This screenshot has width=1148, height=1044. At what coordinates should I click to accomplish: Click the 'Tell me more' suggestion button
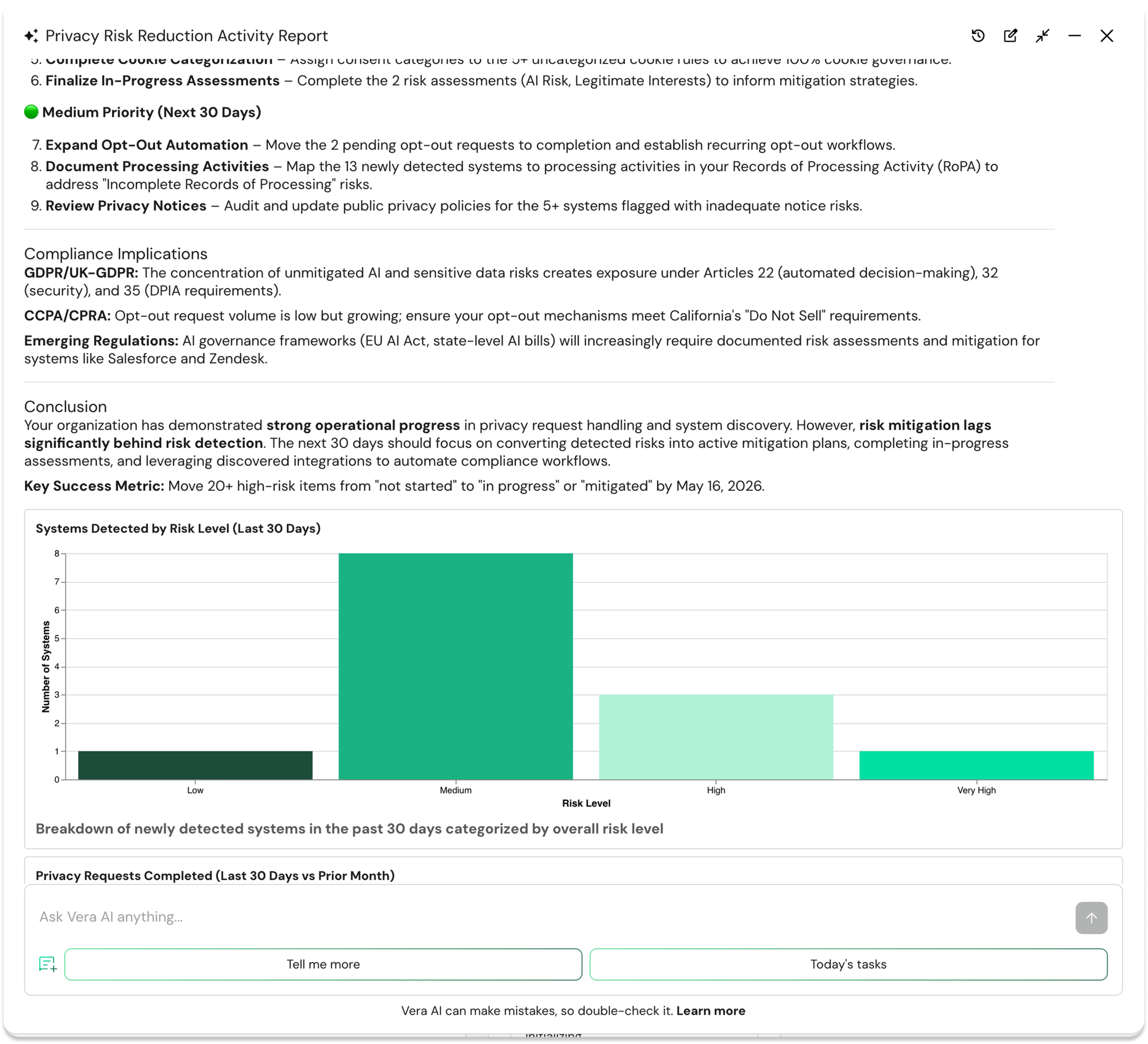pyautogui.click(x=323, y=964)
